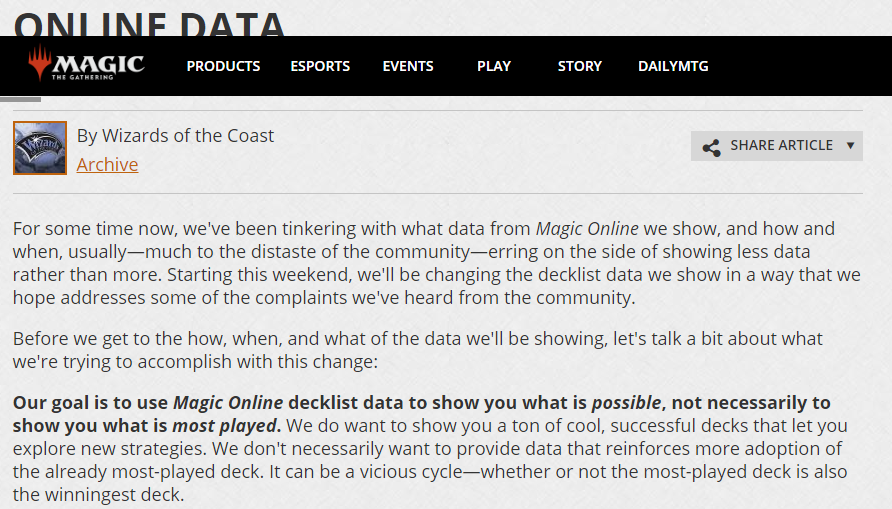Expand the Share Article dropdown arrow

[850, 146]
